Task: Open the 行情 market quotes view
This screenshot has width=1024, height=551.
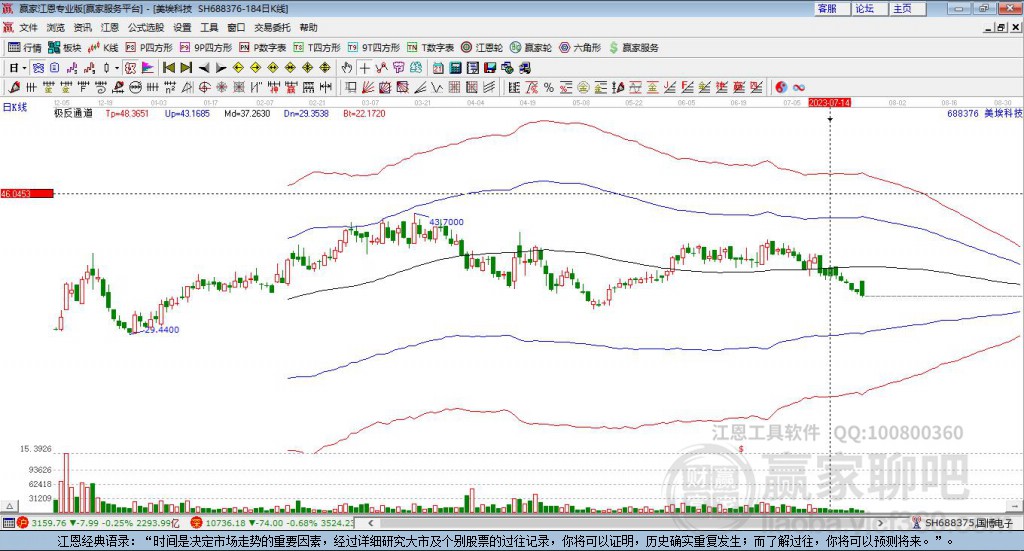Action: click(x=24, y=48)
